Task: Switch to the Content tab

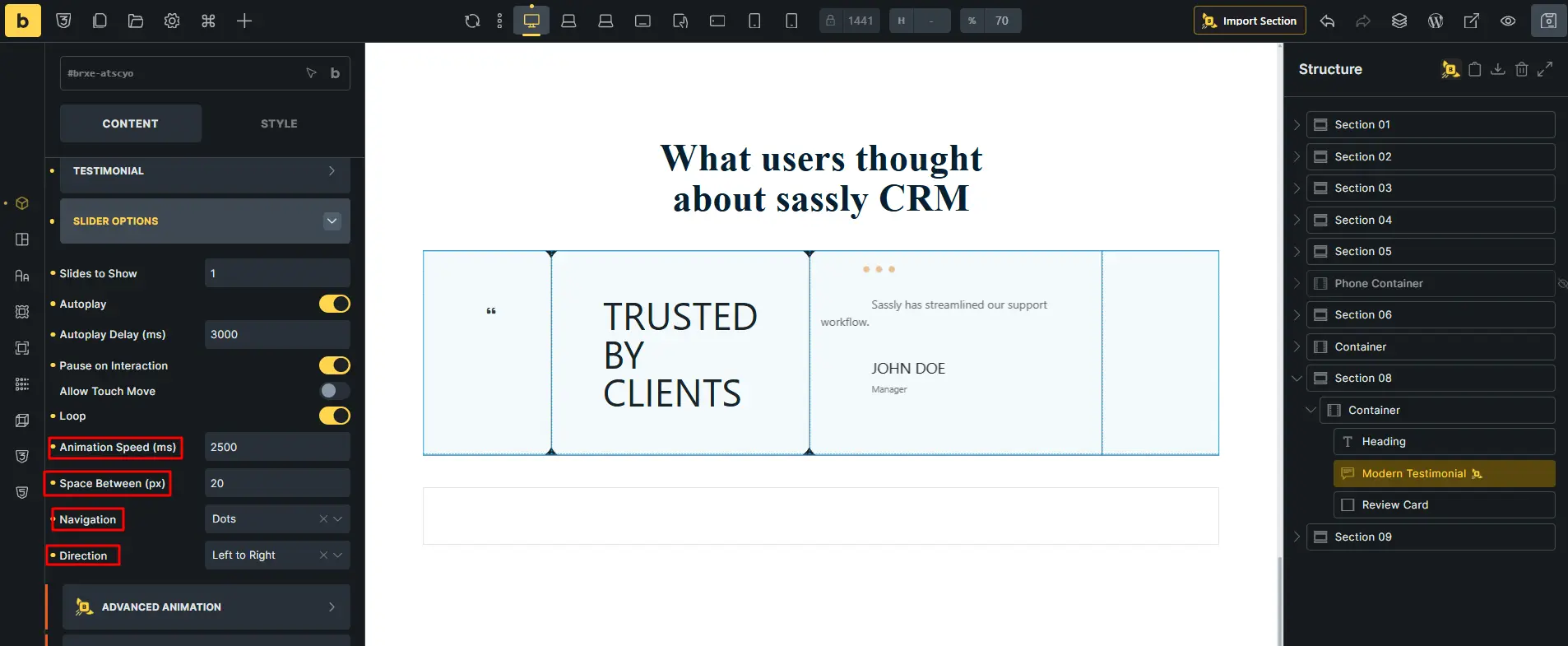Action: [x=130, y=123]
